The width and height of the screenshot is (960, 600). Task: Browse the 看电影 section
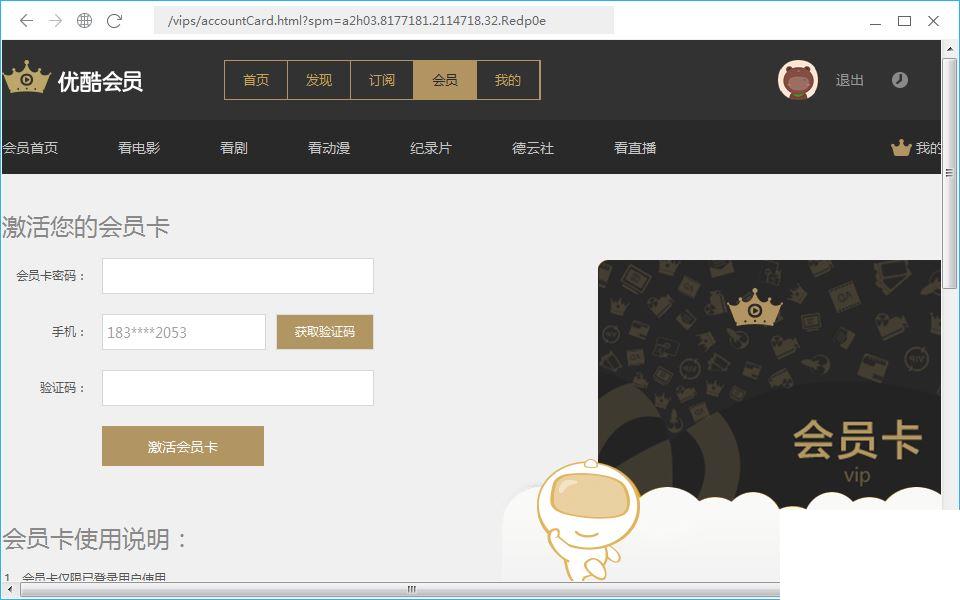(x=139, y=148)
